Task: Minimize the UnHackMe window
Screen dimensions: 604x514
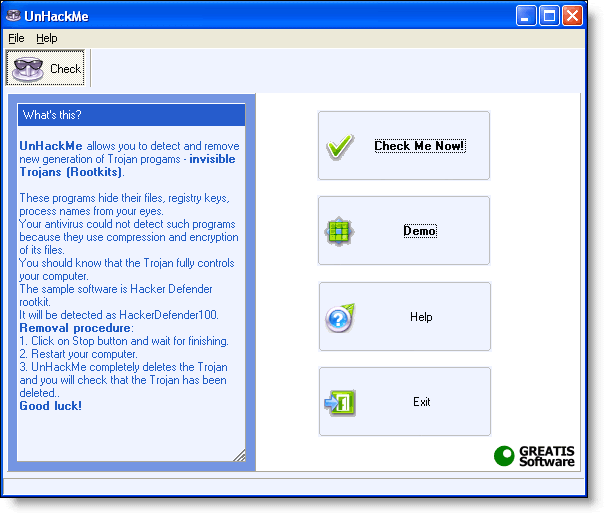Action: 525,16
